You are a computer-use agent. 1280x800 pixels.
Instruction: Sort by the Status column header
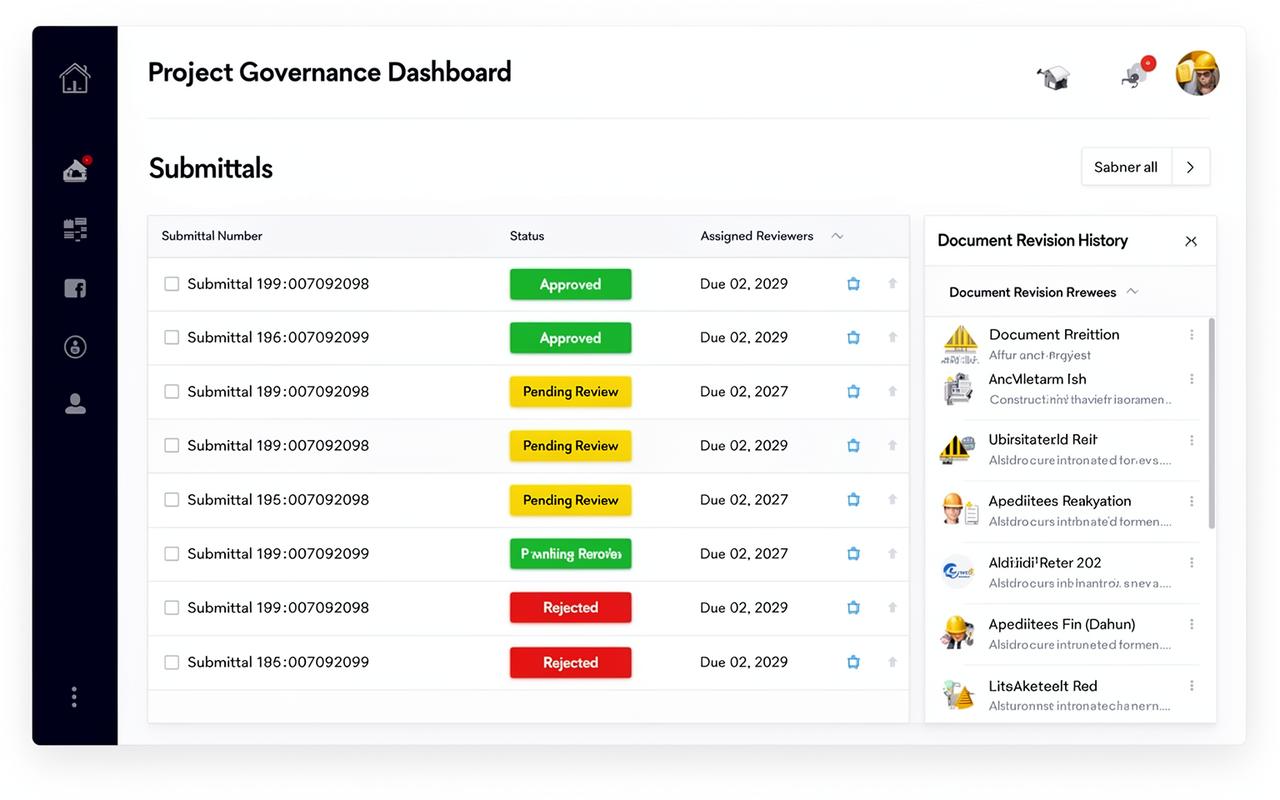[x=527, y=236]
